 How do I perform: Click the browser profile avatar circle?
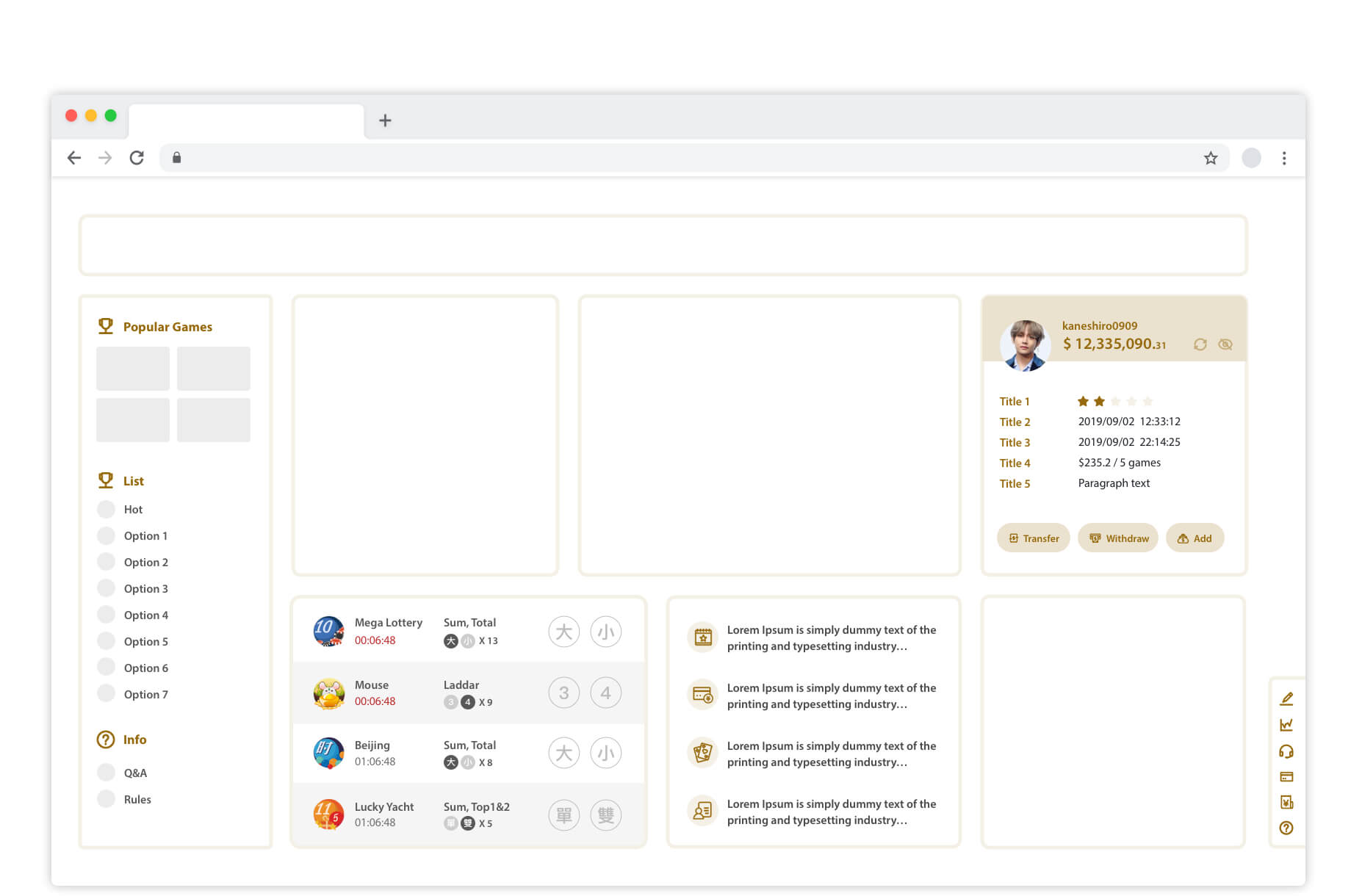point(1251,158)
